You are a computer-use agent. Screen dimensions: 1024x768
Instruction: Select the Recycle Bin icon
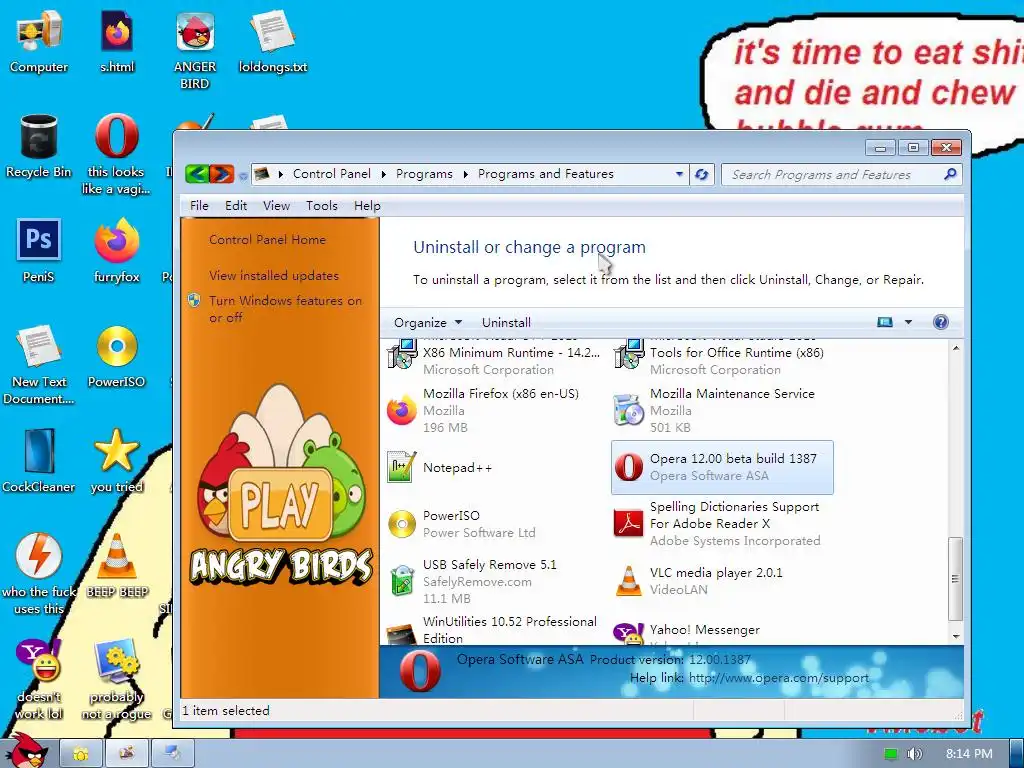pos(39,147)
